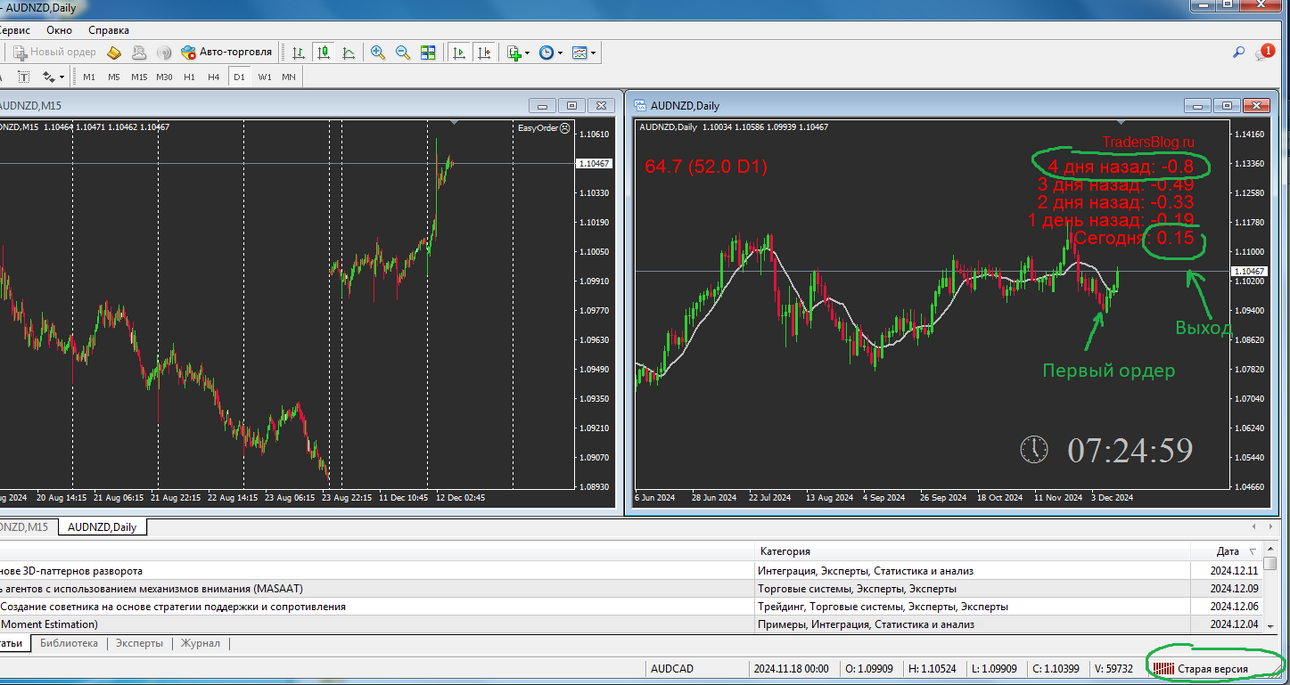Click the AUDCAD status bar entry
The height and width of the screenshot is (685, 1290).
[672, 668]
